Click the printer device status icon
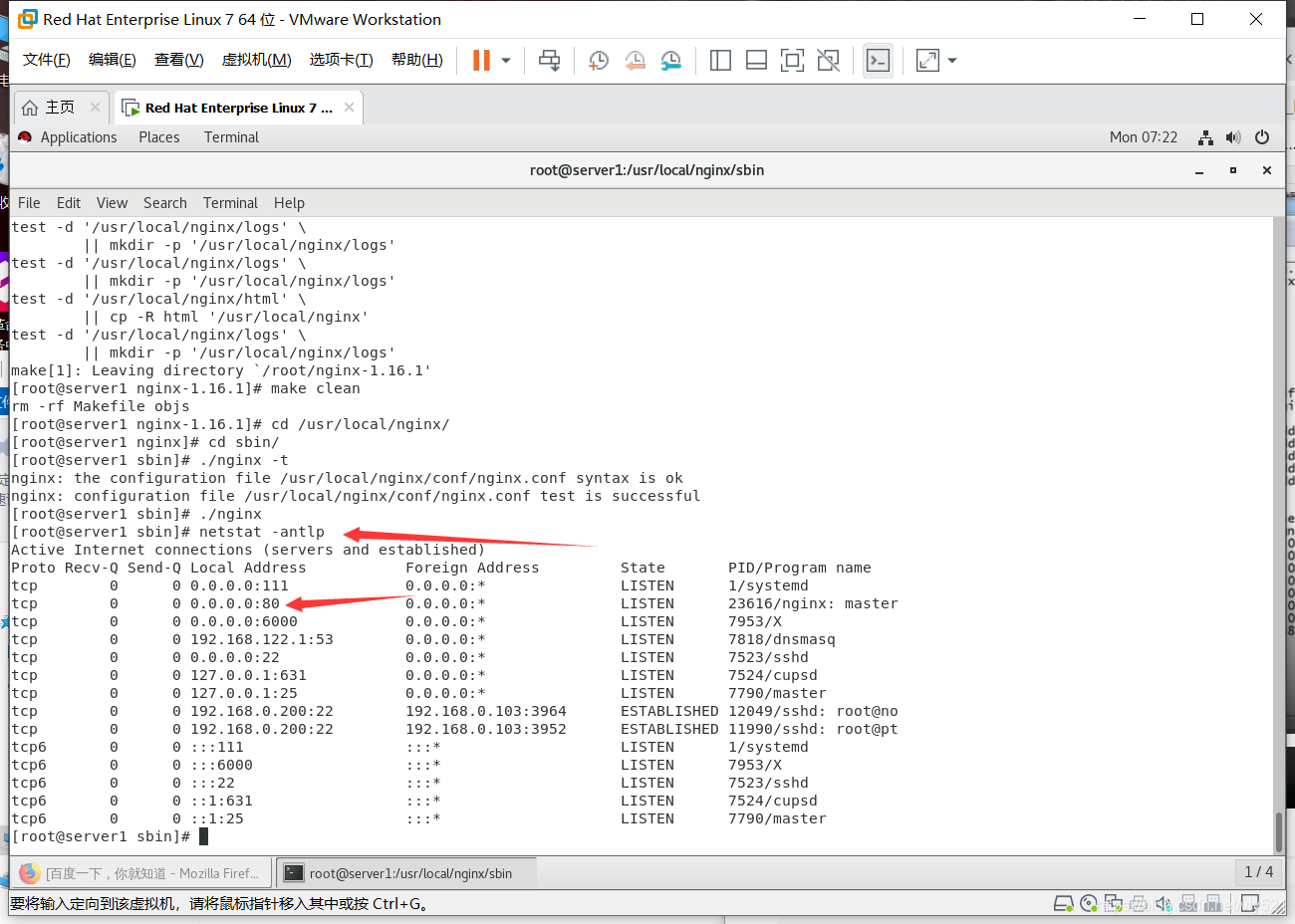Screen dimensions: 1295x924 pos(1139,904)
